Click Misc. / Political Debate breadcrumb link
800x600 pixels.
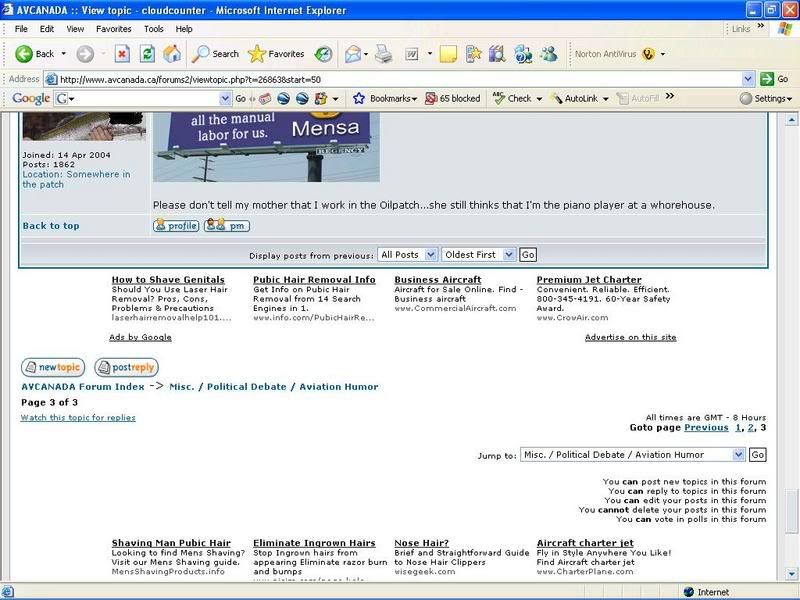click(273, 387)
